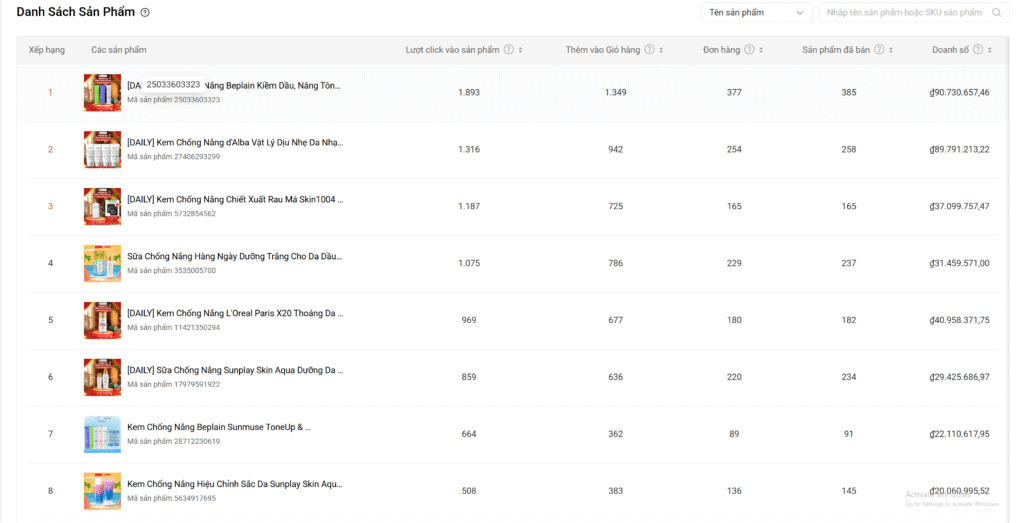Open the d'Alba Vật Lý sunscreen product link
Screen dimensions: 1024x523
[x=235, y=143]
